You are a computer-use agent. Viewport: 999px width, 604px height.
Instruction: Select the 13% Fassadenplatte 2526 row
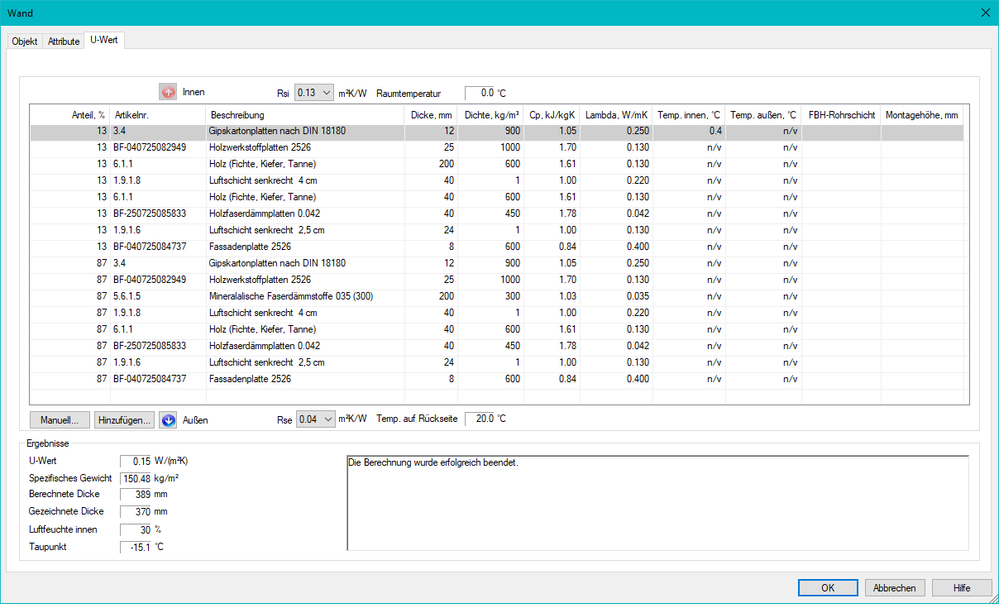(x=497, y=247)
